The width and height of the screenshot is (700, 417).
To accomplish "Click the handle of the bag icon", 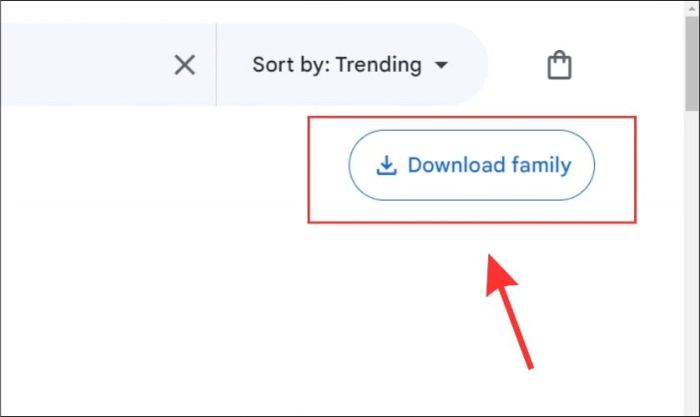I will point(559,55).
